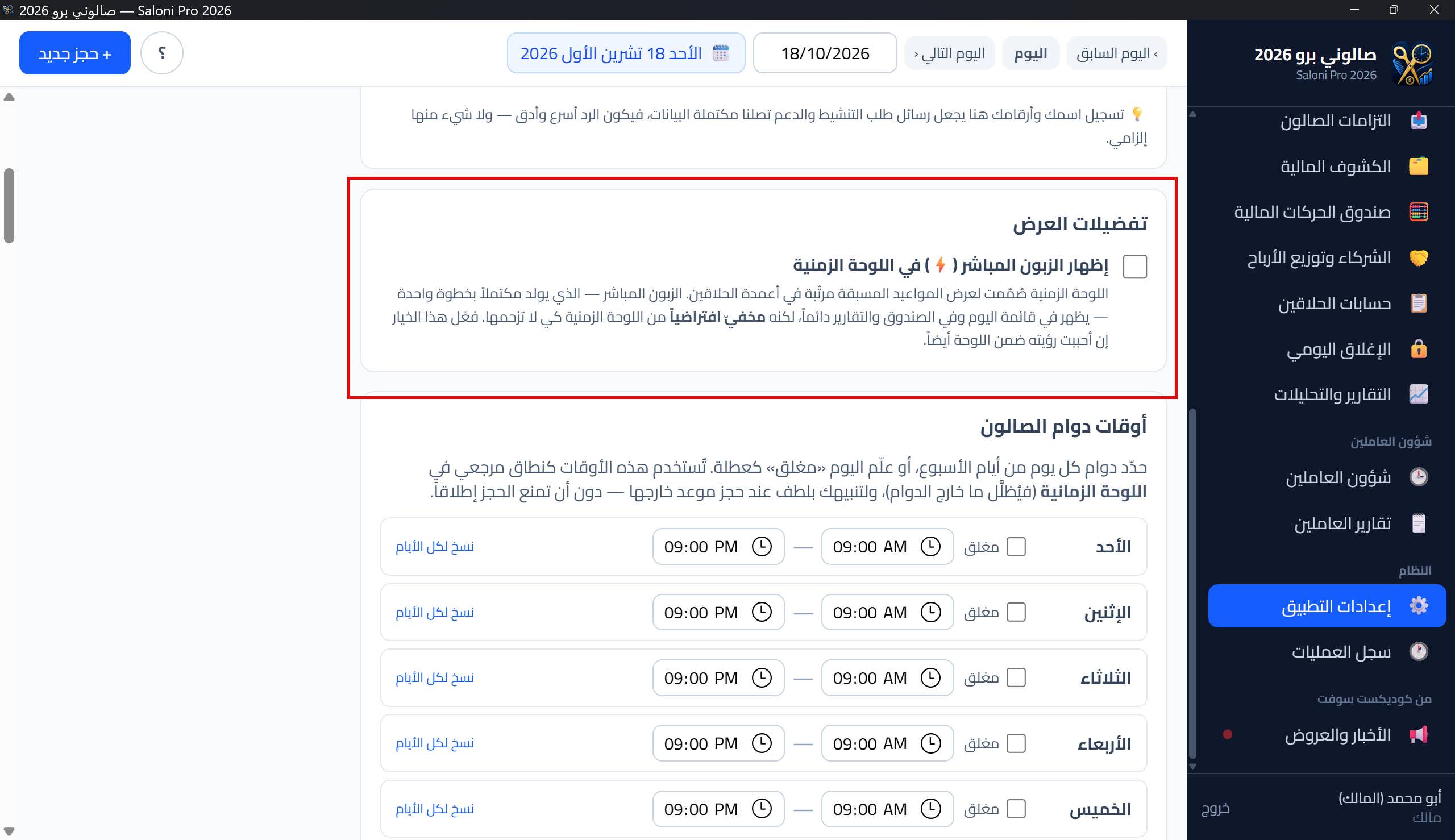Go to اليوم السابق
The image size is (1455, 840).
point(1116,53)
